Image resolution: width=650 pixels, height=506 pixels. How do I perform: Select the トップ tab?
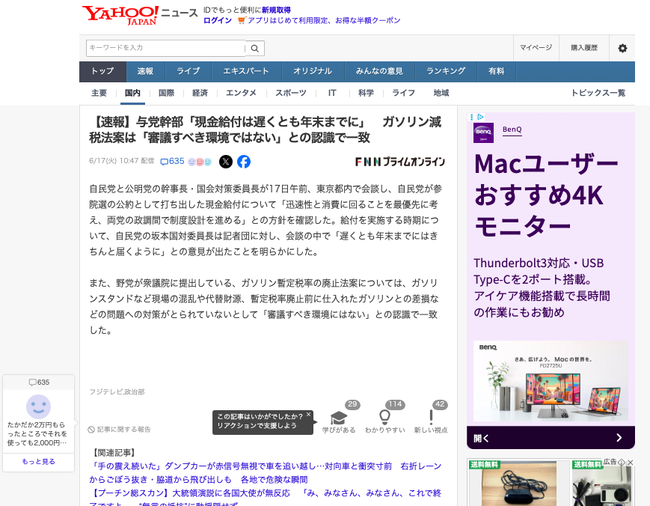(x=102, y=71)
